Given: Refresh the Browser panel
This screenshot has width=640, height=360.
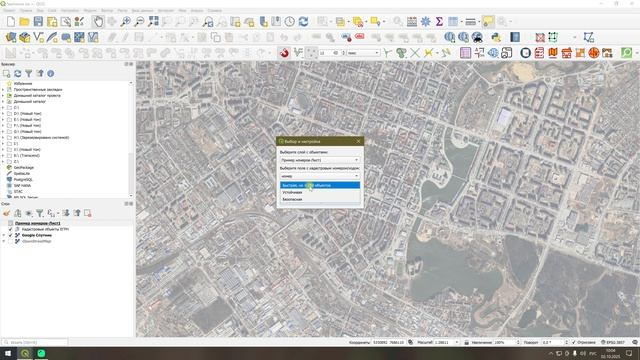Looking at the screenshot, I should tap(18, 73).
